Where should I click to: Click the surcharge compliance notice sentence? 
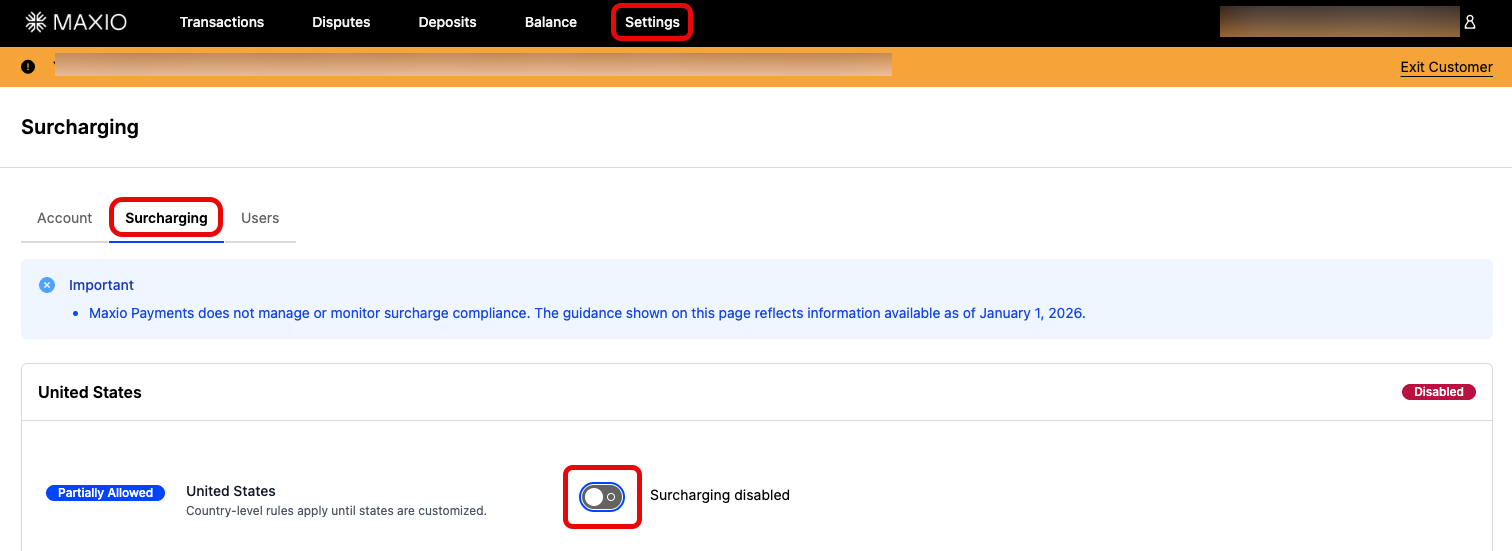(587, 313)
